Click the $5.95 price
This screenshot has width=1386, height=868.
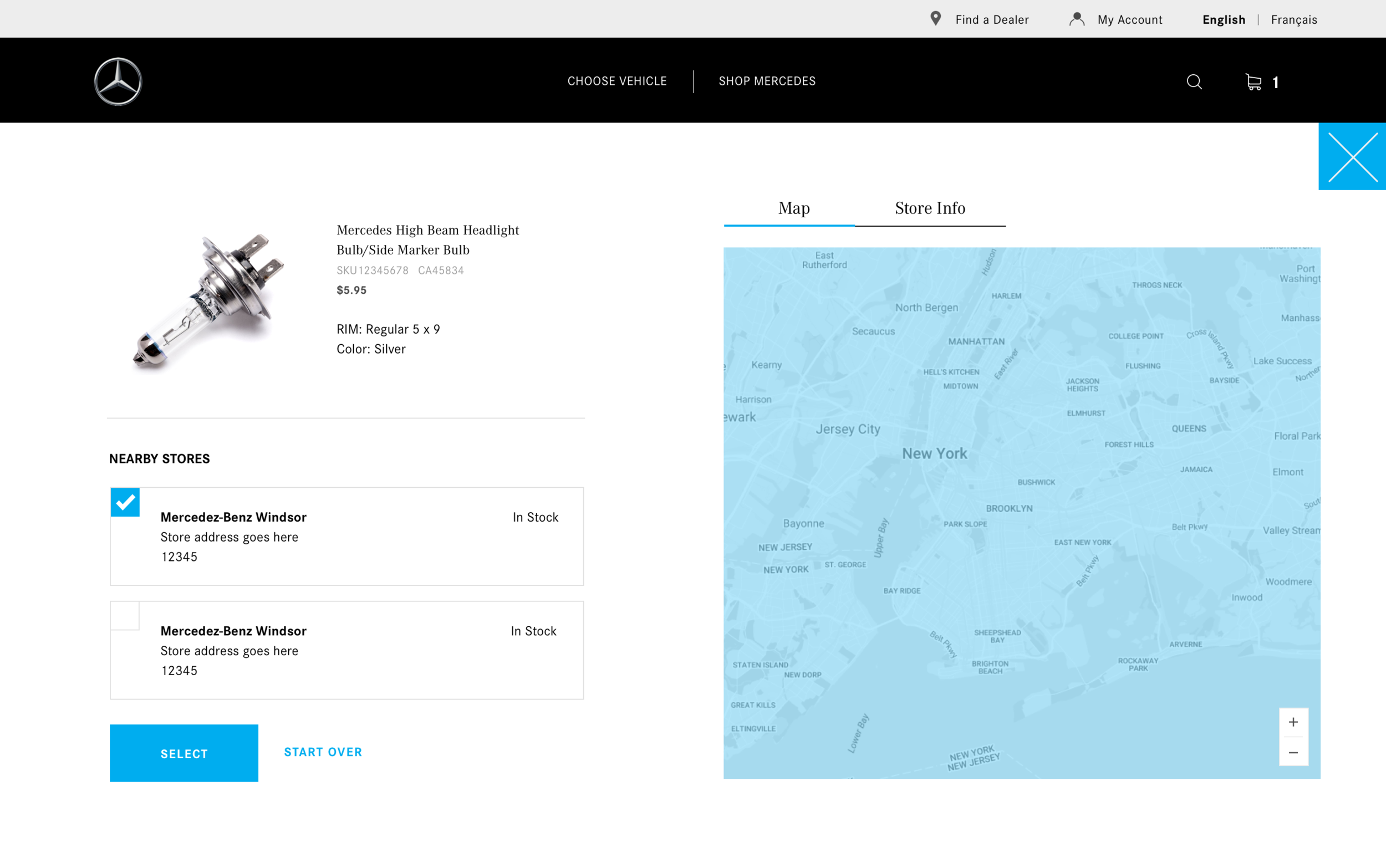pyautogui.click(x=351, y=290)
